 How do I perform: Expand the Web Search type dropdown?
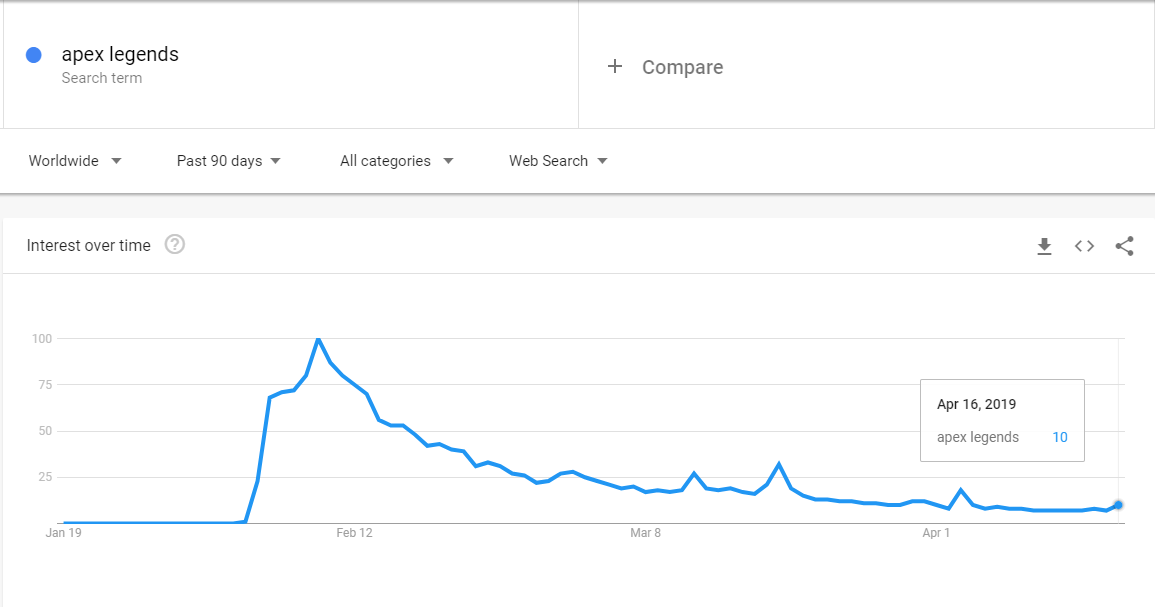coord(558,161)
